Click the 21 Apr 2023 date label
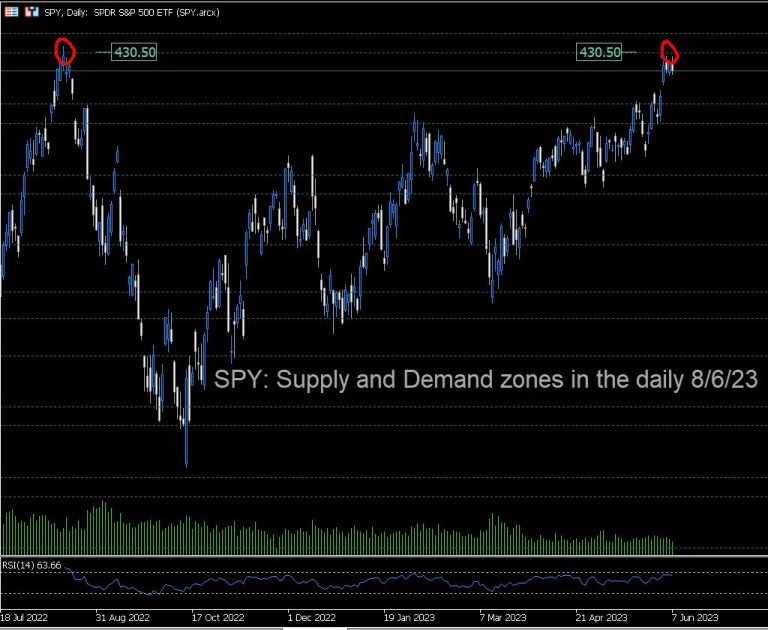768x630 pixels. 601,617
